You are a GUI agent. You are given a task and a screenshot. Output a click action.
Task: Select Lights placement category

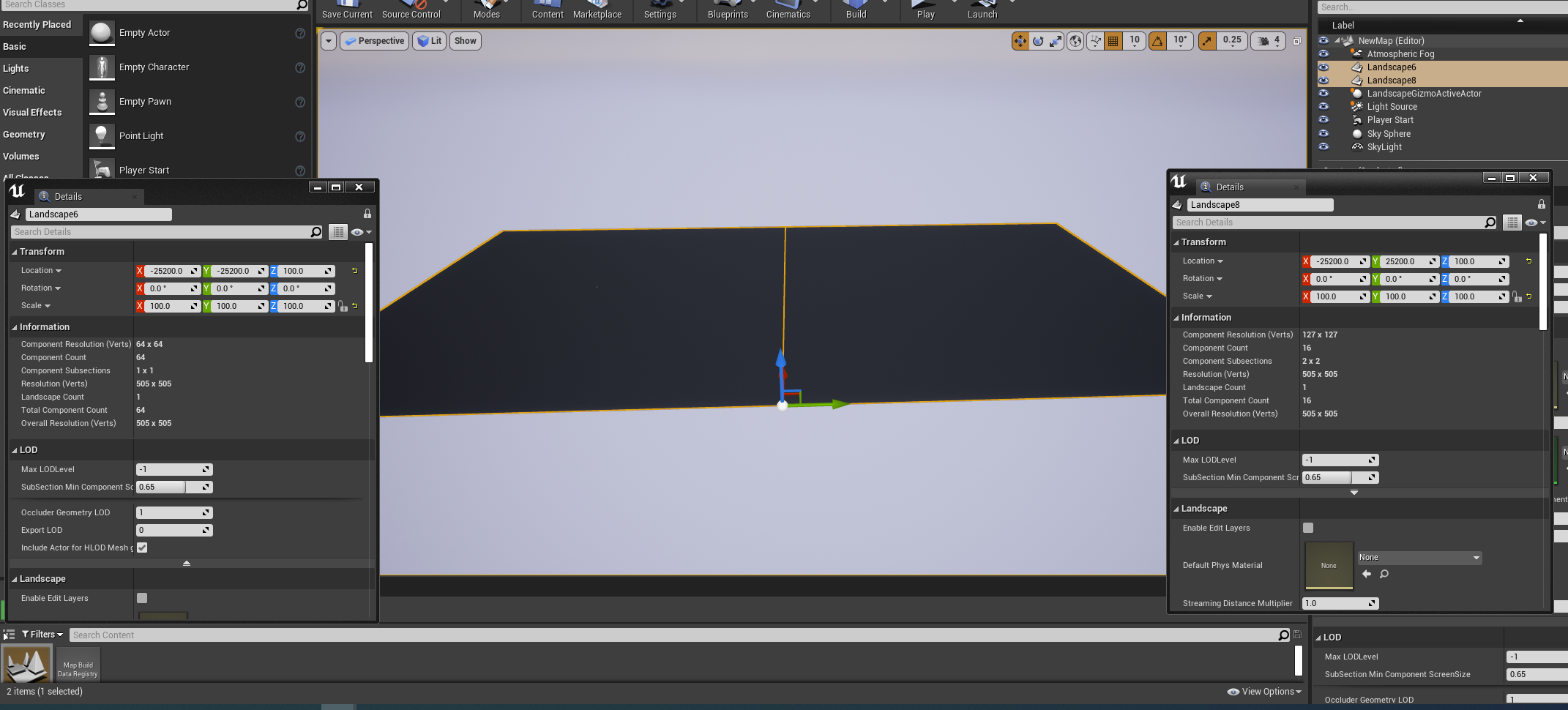[41, 68]
